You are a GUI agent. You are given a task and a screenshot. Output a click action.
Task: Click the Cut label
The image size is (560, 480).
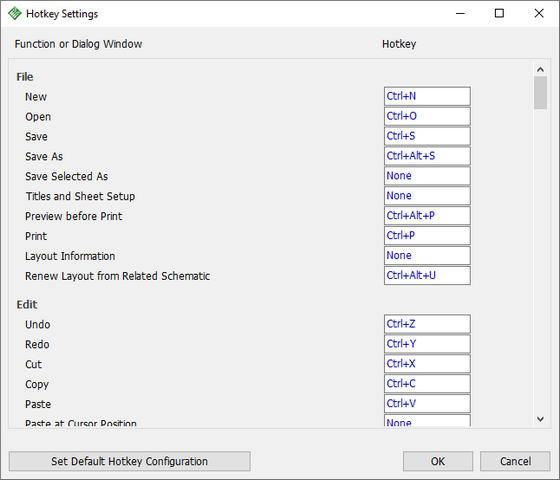pyautogui.click(x=33, y=365)
